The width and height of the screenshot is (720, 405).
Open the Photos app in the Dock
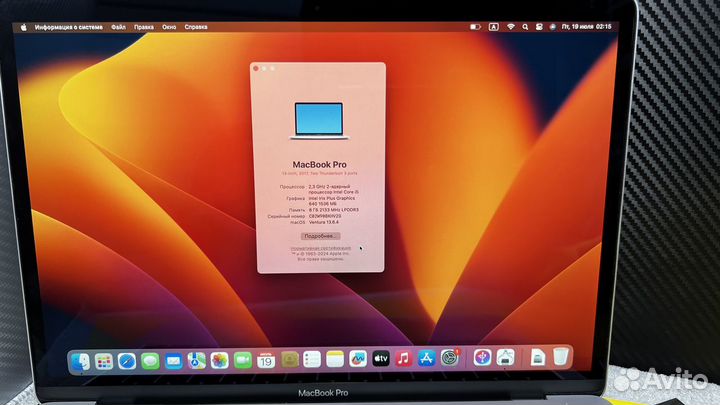pyautogui.click(x=219, y=360)
